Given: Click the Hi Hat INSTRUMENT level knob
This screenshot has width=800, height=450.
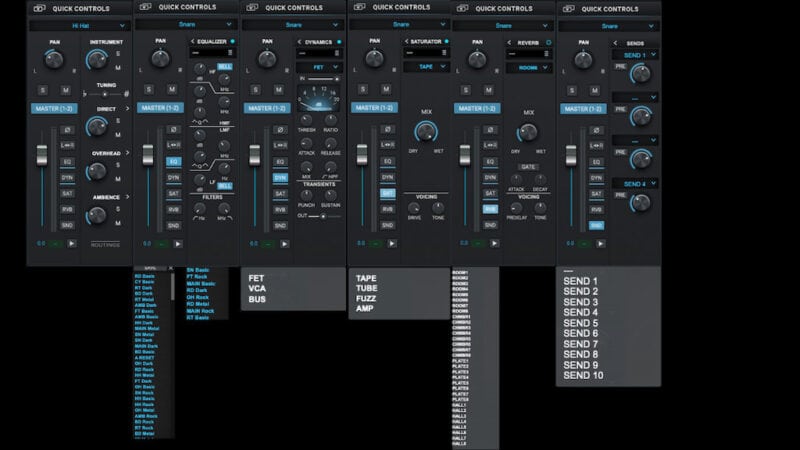Looking at the screenshot, I should tap(96, 60).
